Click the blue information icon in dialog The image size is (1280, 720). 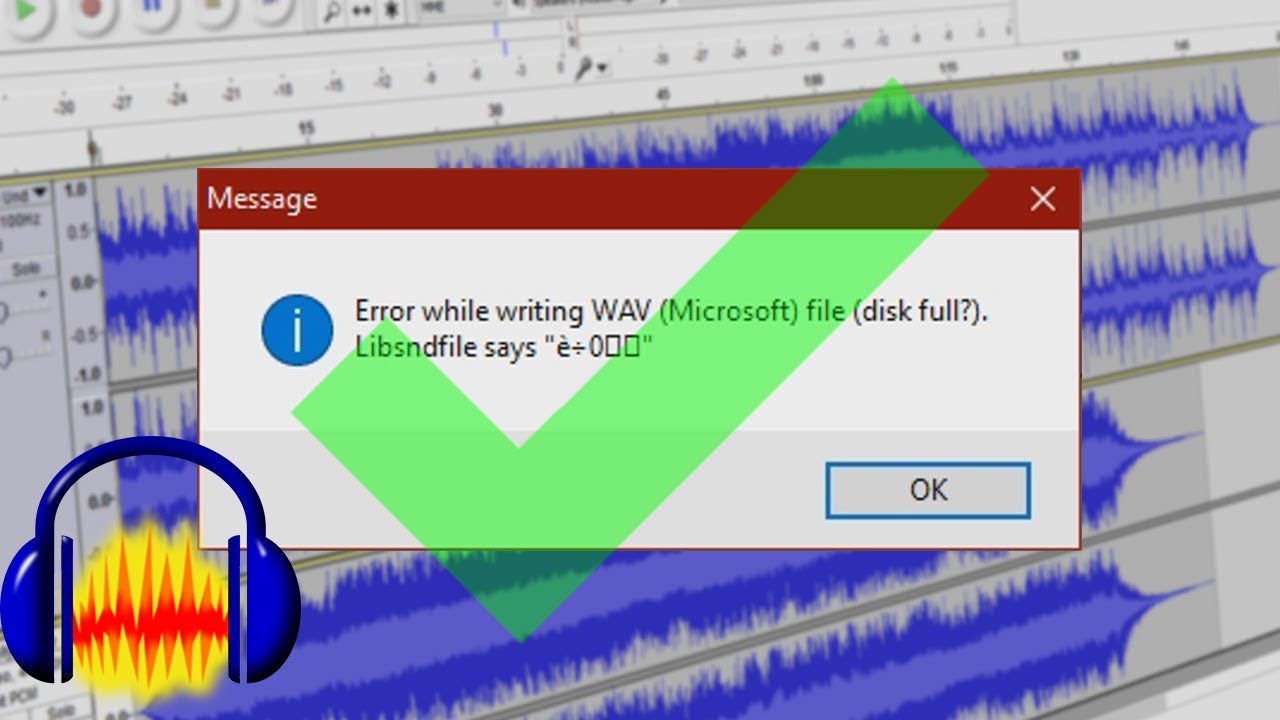tap(297, 330)
